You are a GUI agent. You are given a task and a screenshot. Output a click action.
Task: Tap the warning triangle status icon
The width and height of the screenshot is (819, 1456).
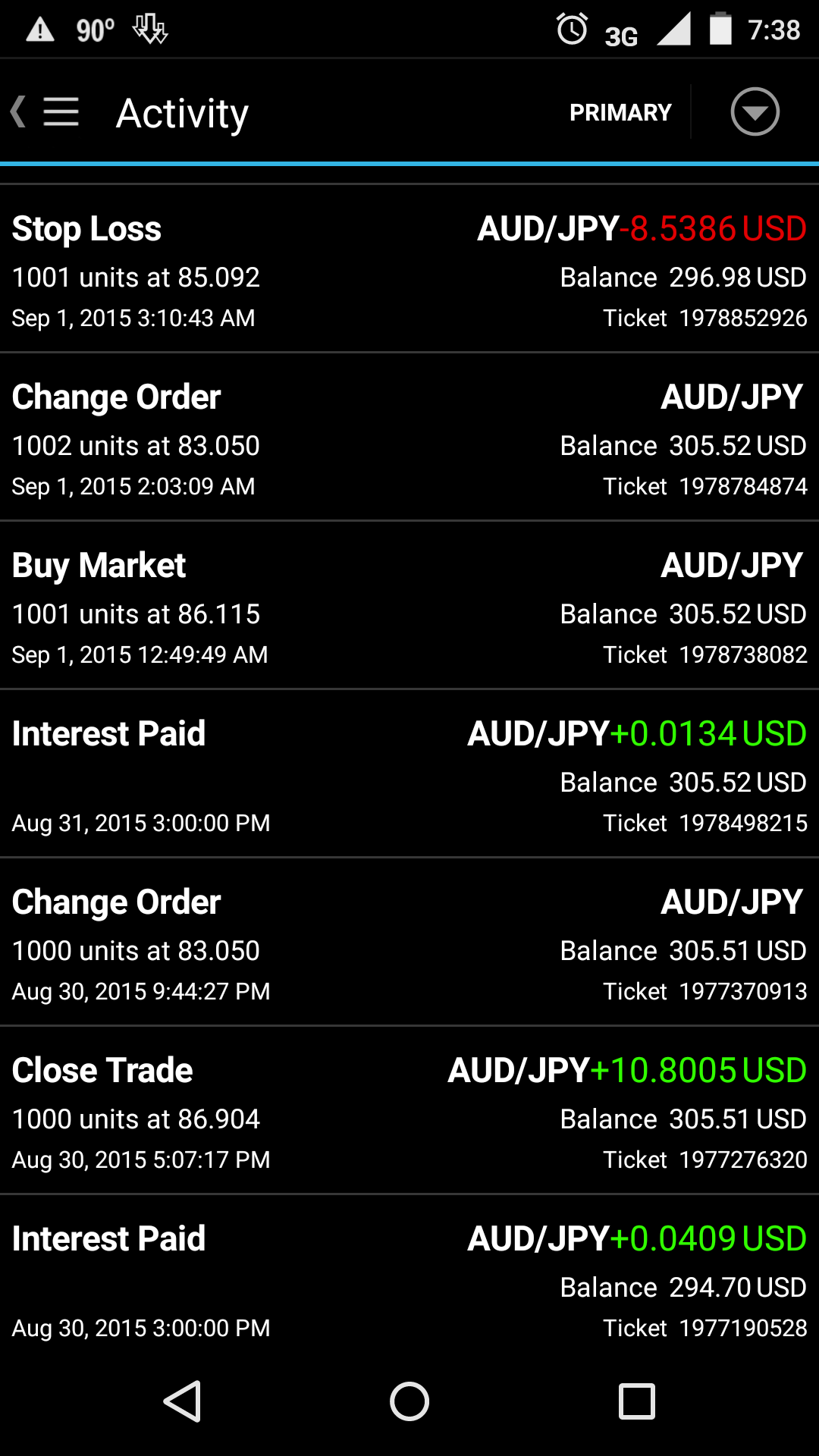click(39, 30)
